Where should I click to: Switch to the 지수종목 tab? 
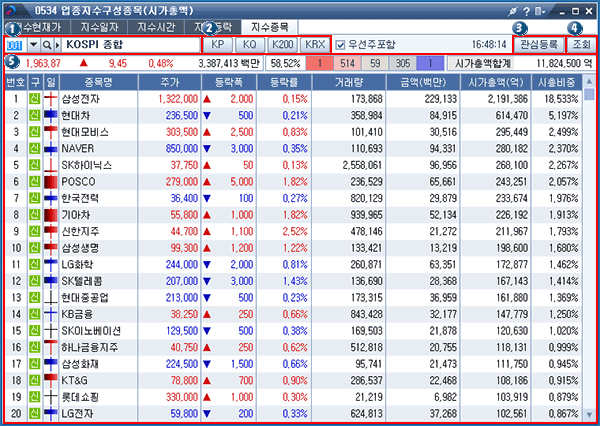(270, 27)
